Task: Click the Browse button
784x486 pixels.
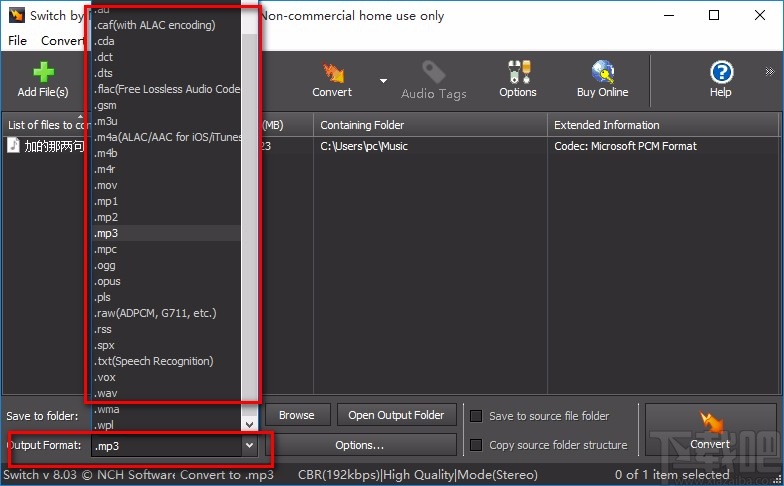Action: click(x=297, y=415)
